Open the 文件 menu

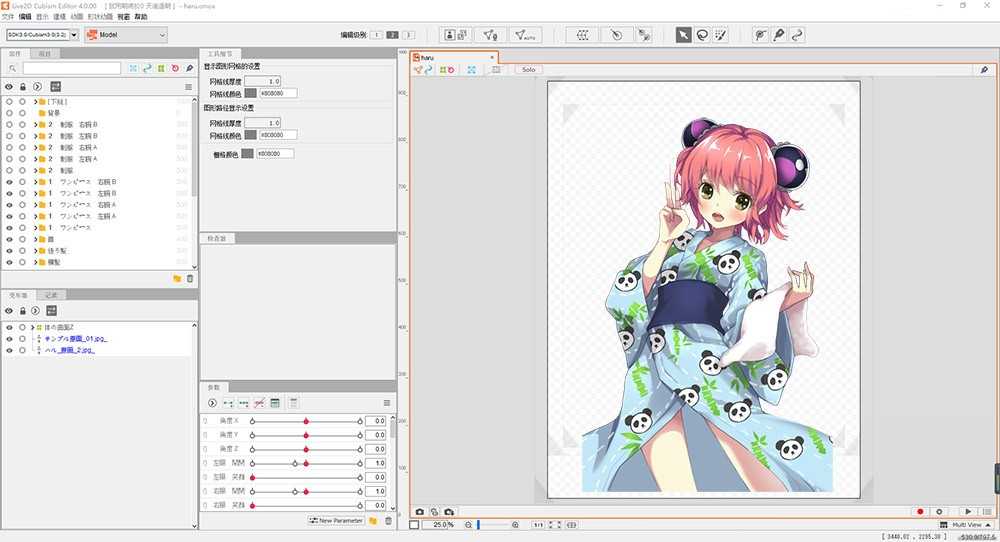pyautogui.click(x=8, y=17)
